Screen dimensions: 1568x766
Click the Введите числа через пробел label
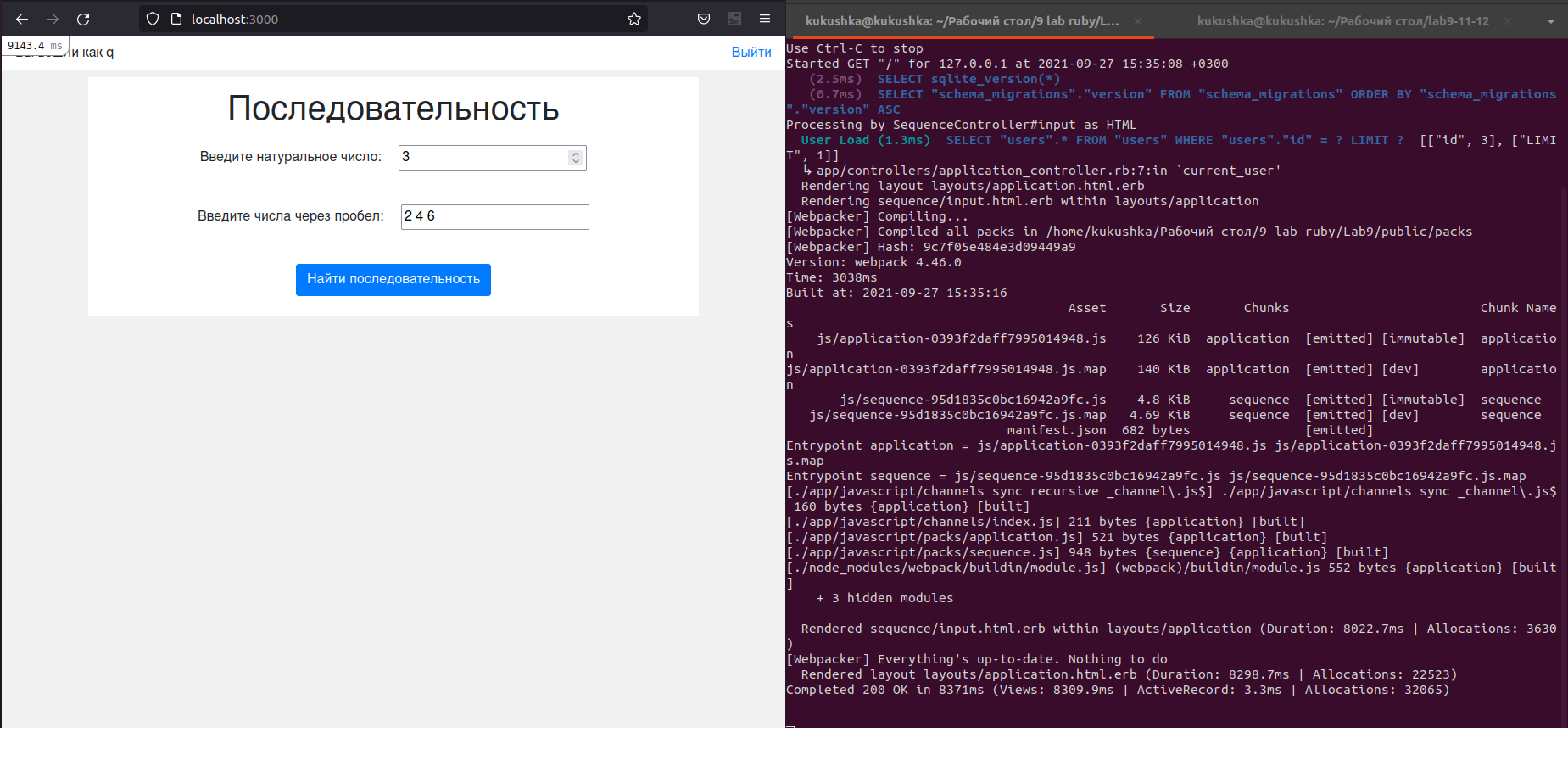pyautogui.click(x=291, y=216)
